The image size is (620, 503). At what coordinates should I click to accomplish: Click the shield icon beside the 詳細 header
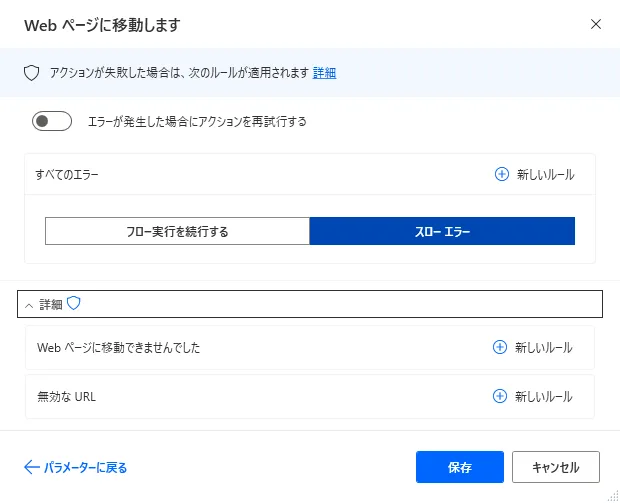point(73,304)
